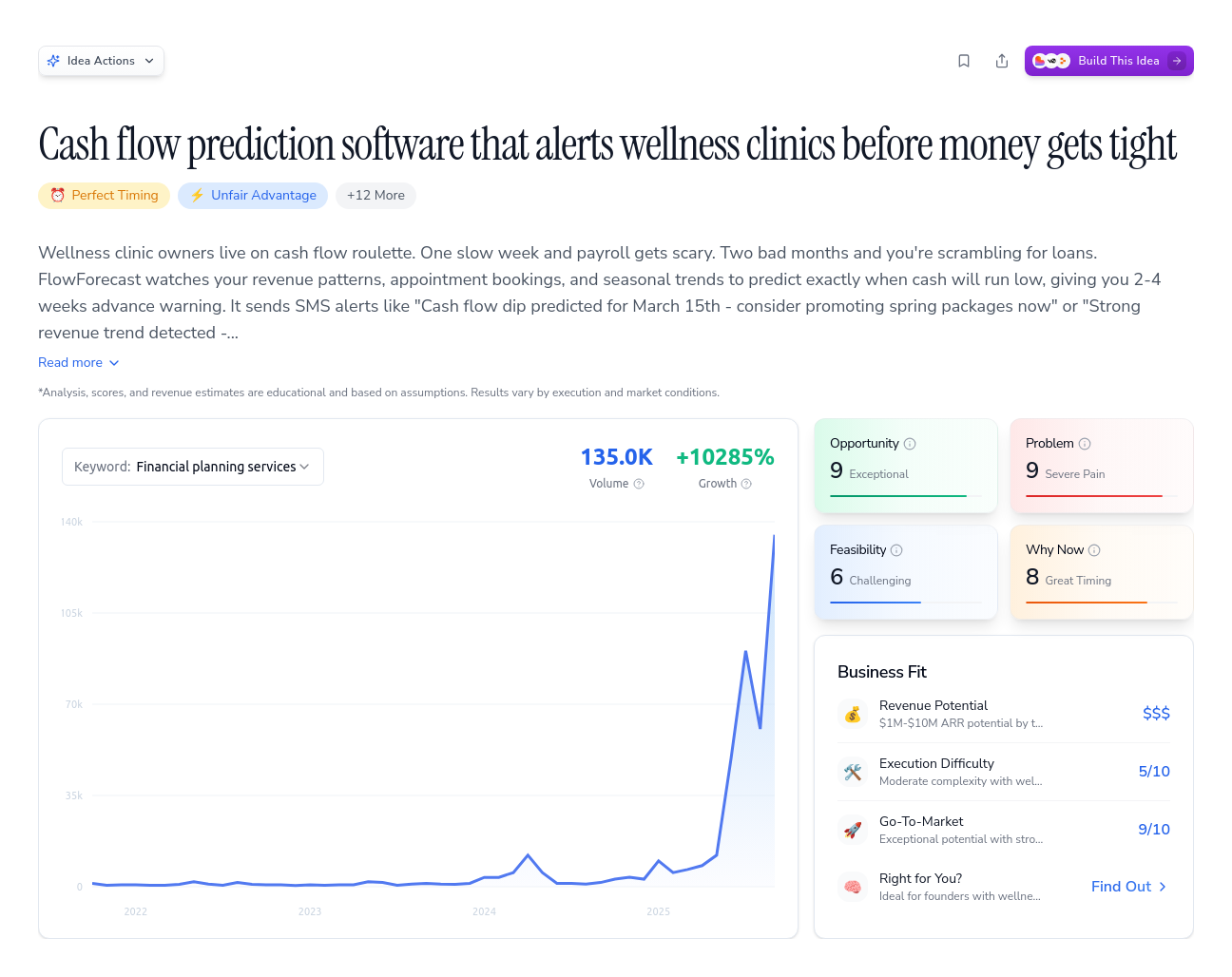
Task: Open the Keyword selector dropdown
Action: pos(192,467)
